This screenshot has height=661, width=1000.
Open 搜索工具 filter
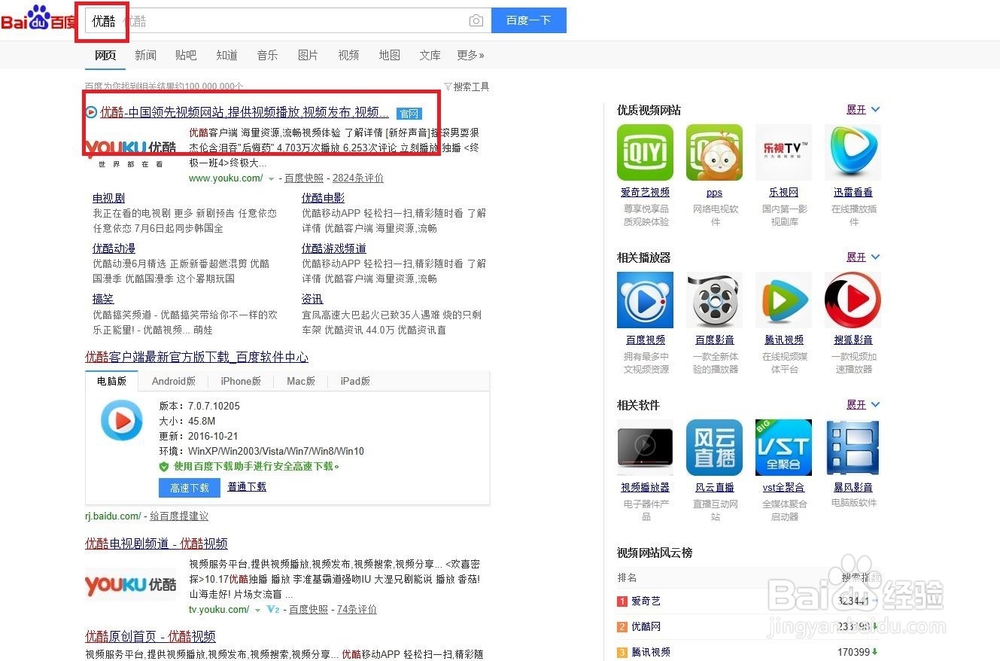click(467, 86)
